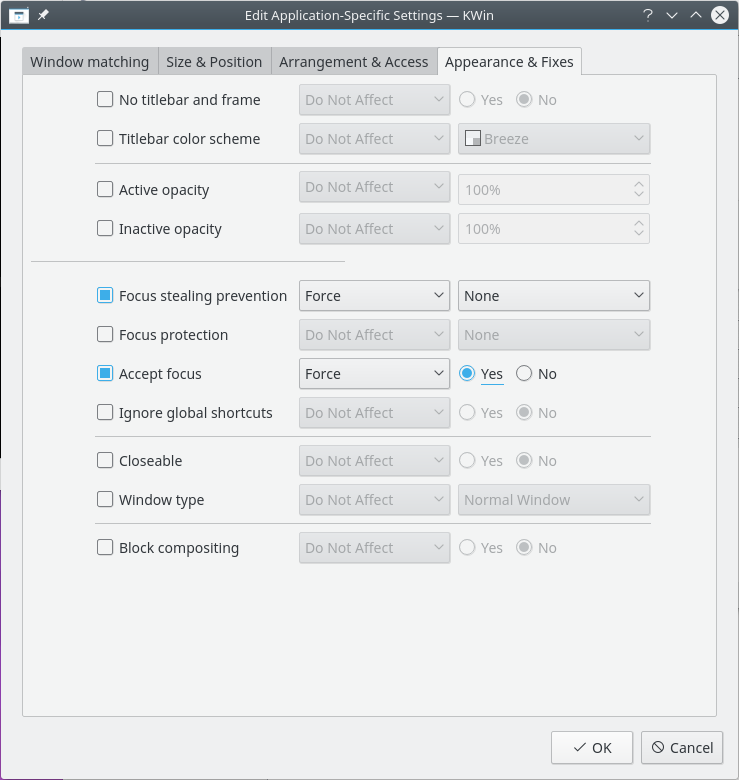Image resolution: width=739 pixels, height=780 pixels.
Task: Click the maximize arrow in titlebar
Action: pyautogui.click(x=696, y=15)
